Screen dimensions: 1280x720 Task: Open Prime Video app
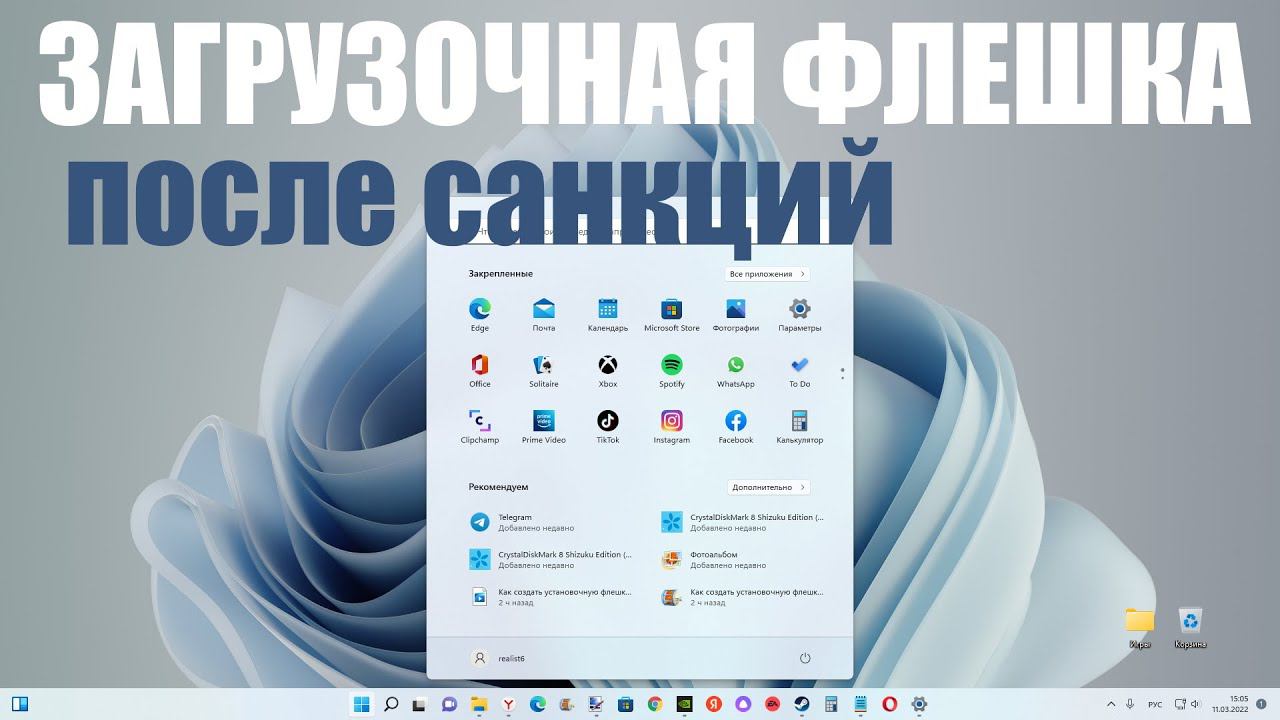(x=544, y=426)
